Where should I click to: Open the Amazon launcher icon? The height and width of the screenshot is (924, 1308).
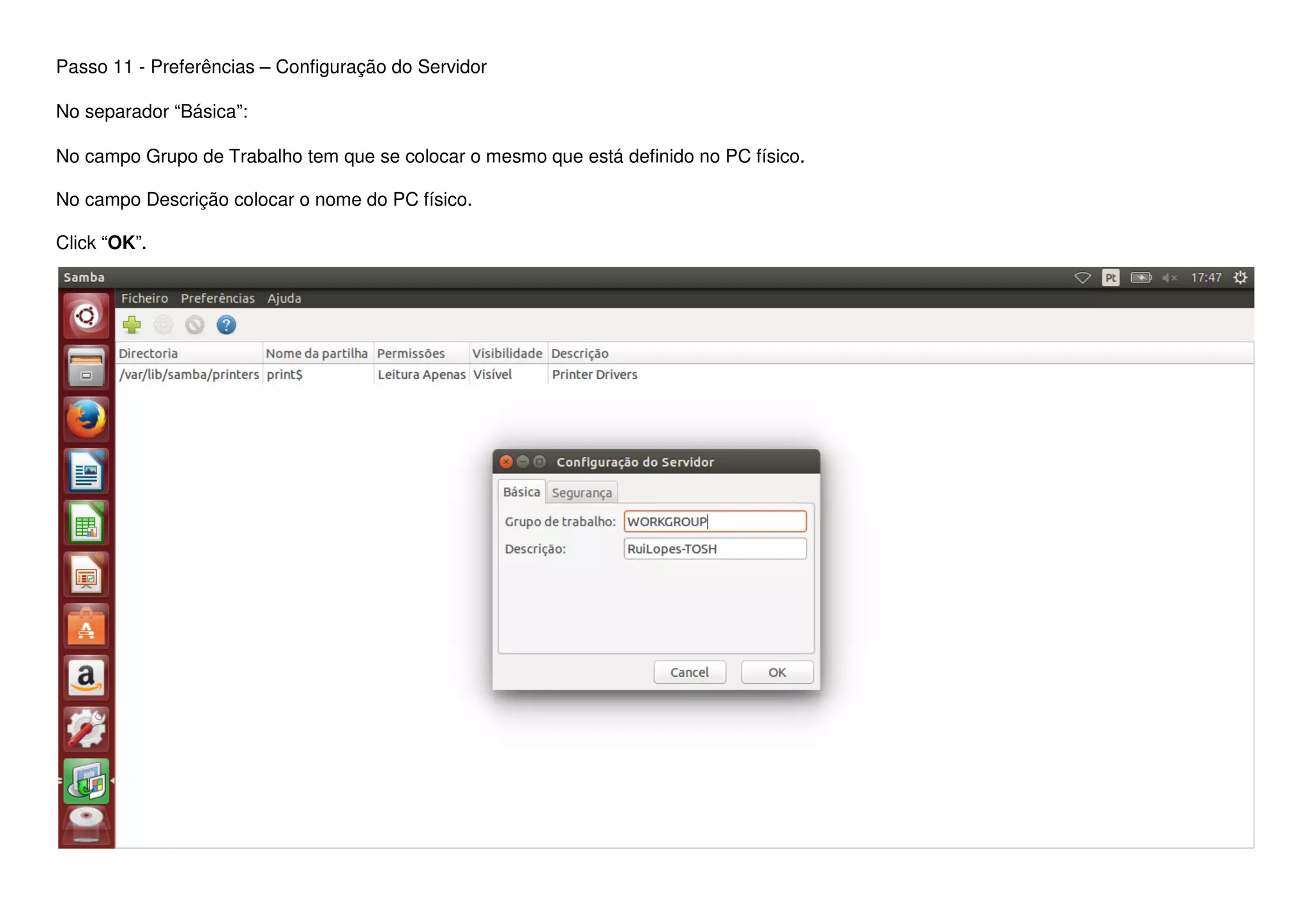point(86,678)
